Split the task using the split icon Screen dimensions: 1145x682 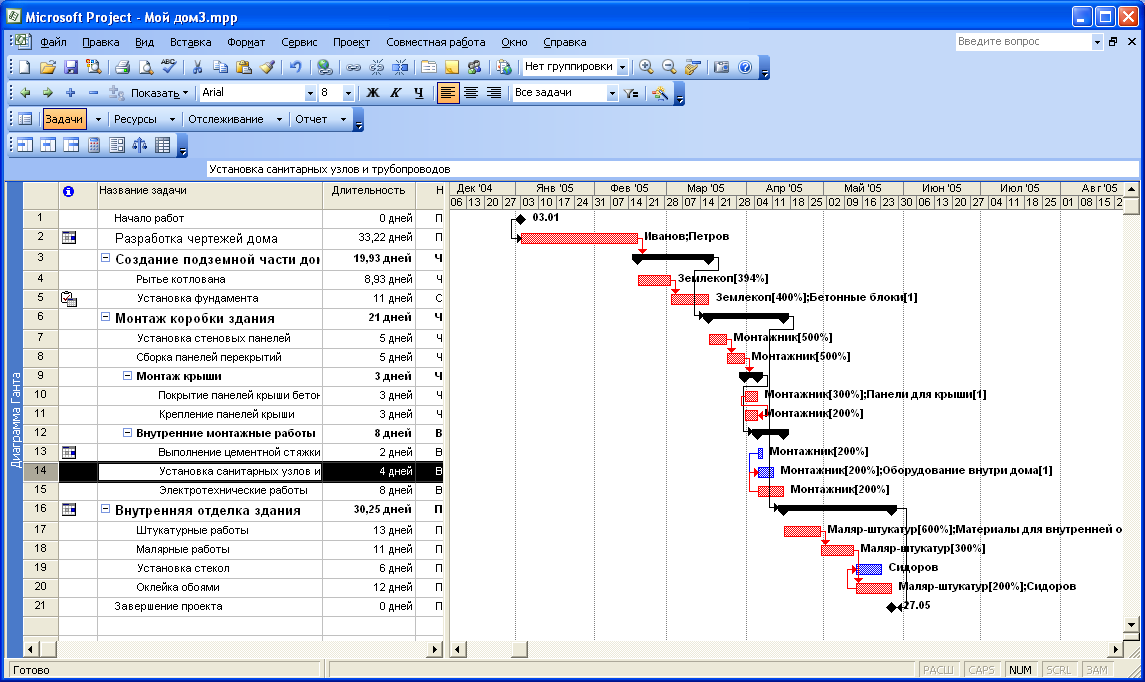coord(400,67)
